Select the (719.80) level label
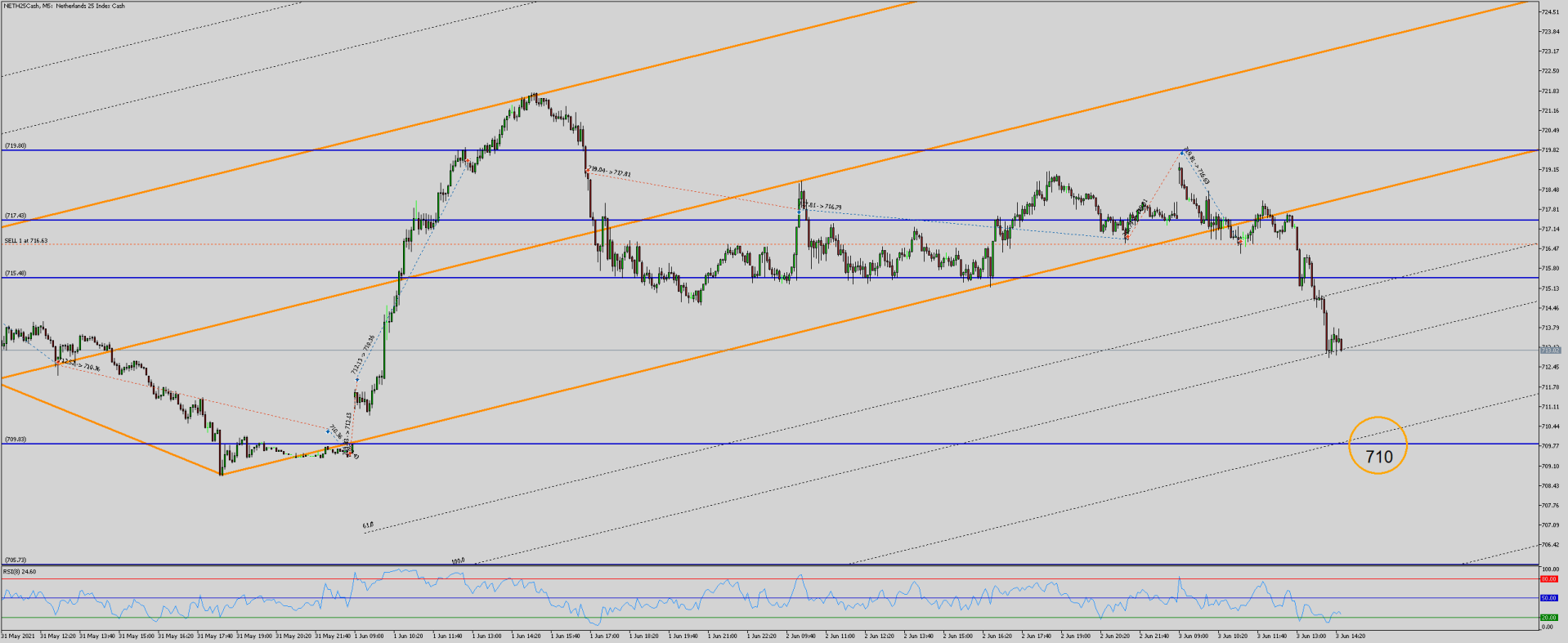 [16, 145]
